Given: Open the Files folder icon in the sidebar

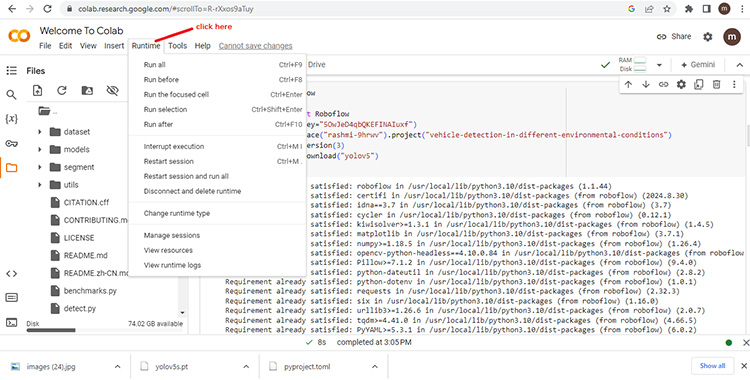Looking at the screenshot, I should click(11, 168).
